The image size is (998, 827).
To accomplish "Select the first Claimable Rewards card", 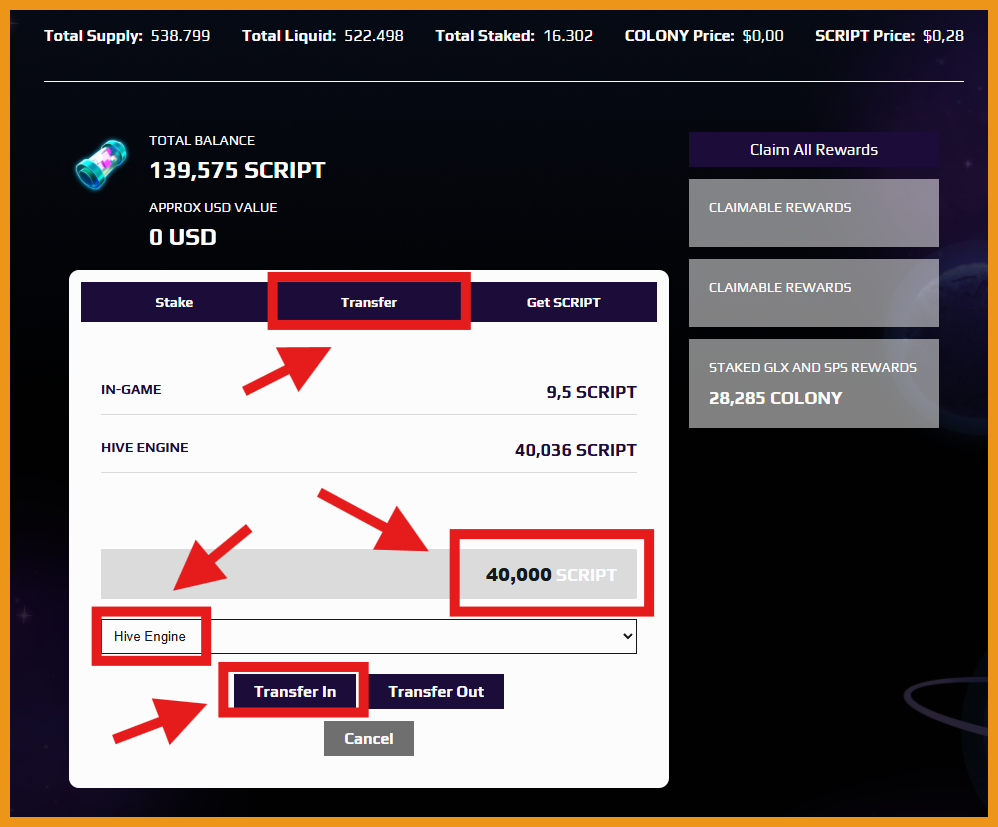I will click(813, 213).
